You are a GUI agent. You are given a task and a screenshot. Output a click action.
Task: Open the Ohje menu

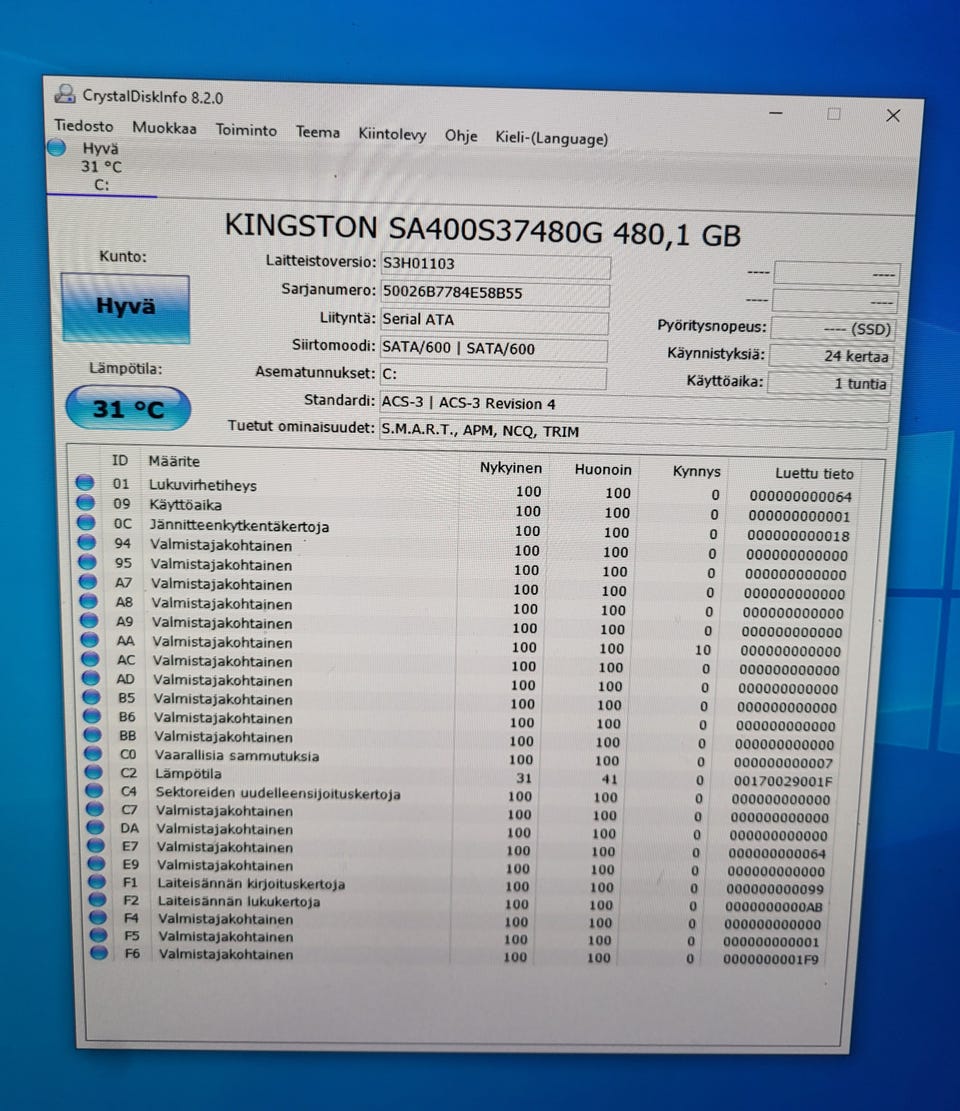(461, 136)
